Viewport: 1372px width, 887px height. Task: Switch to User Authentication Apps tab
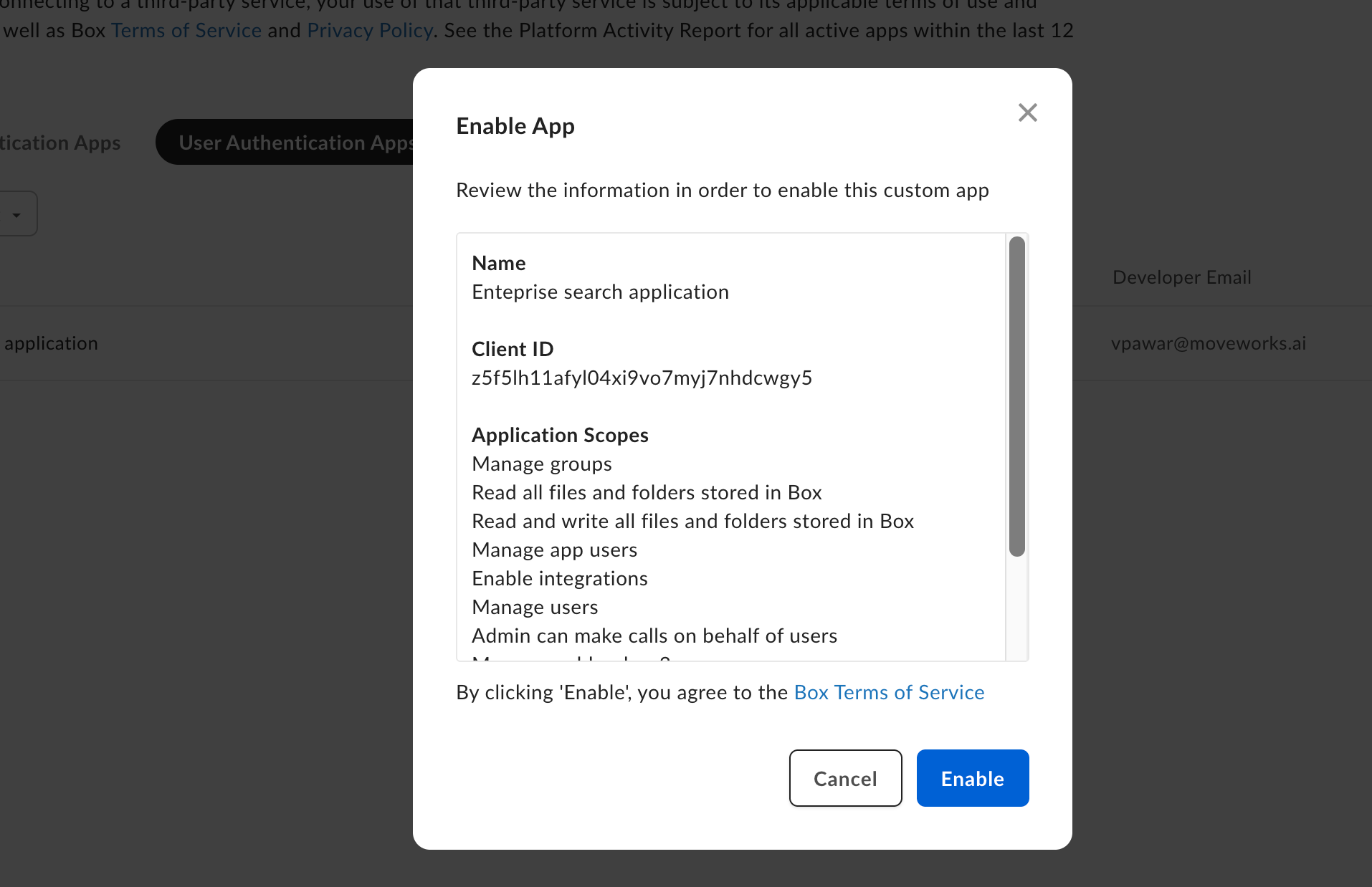[x=285, y=142]
